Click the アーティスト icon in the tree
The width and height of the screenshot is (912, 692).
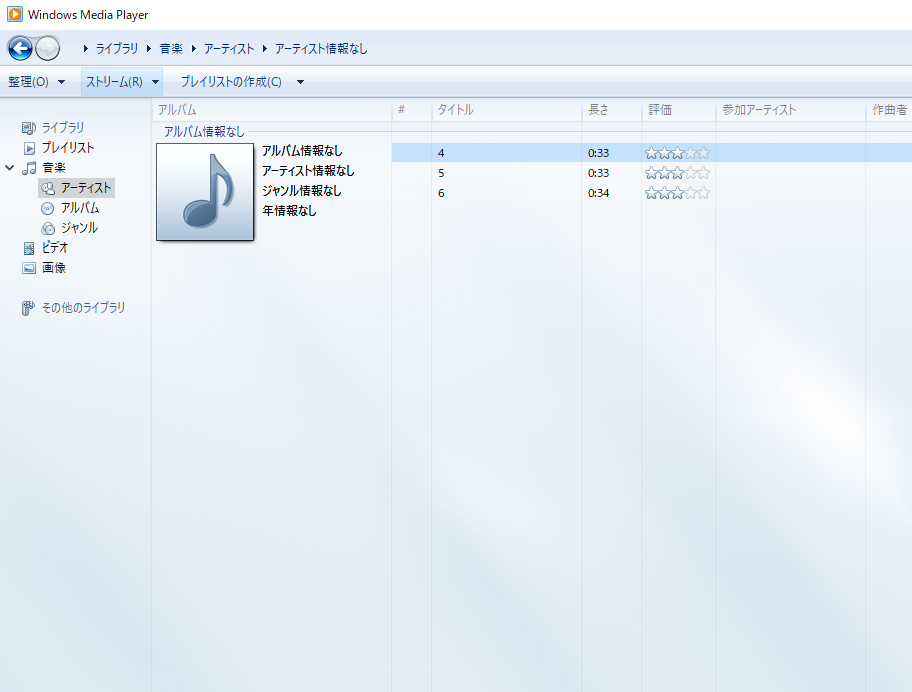click(48, 188)
